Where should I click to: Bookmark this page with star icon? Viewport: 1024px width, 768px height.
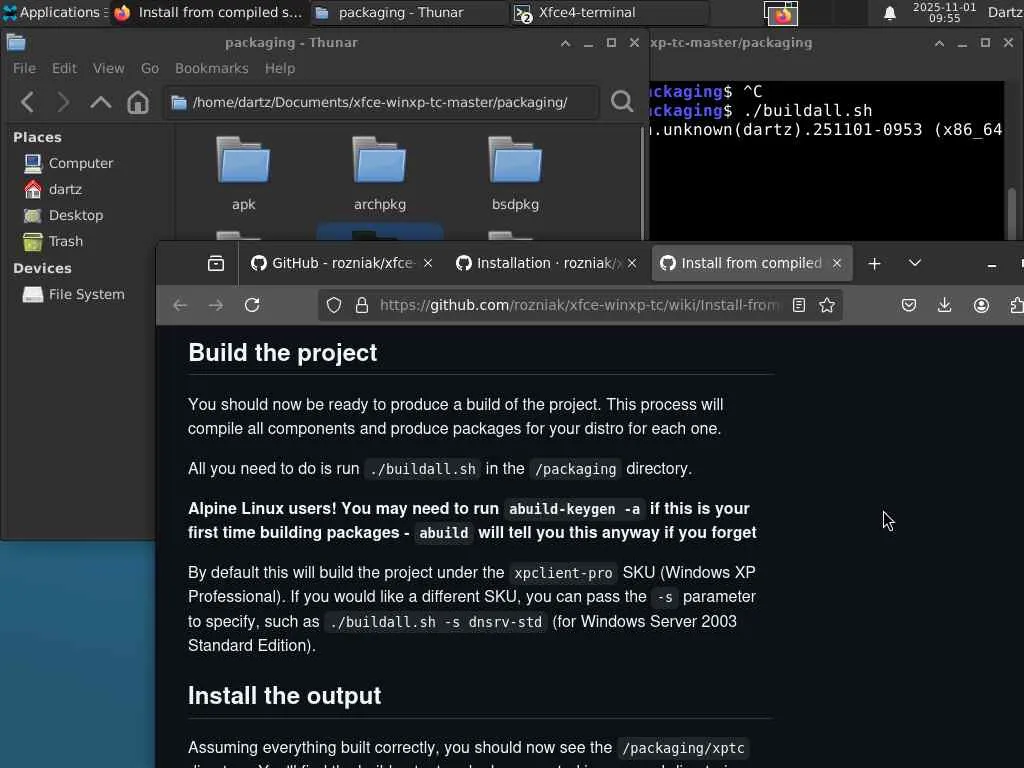(827, 305)
